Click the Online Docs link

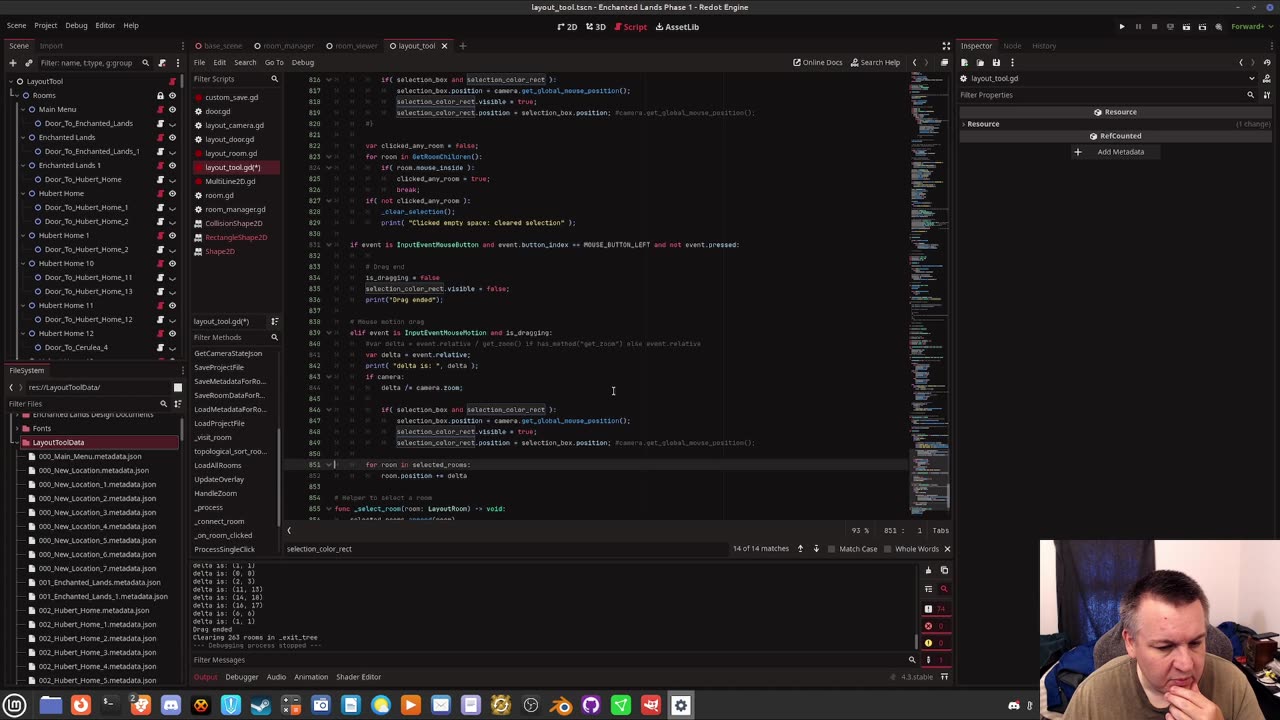(x=817, y=62)
